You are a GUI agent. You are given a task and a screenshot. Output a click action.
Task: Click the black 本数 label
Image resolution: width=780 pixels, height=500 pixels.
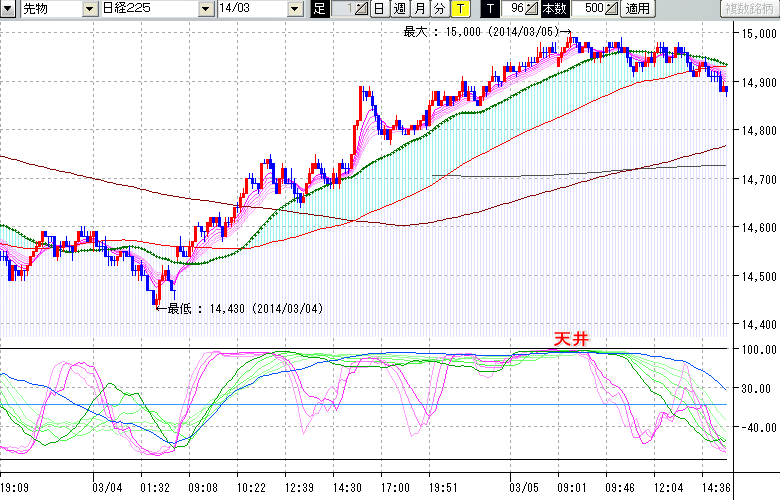(555, 9)
